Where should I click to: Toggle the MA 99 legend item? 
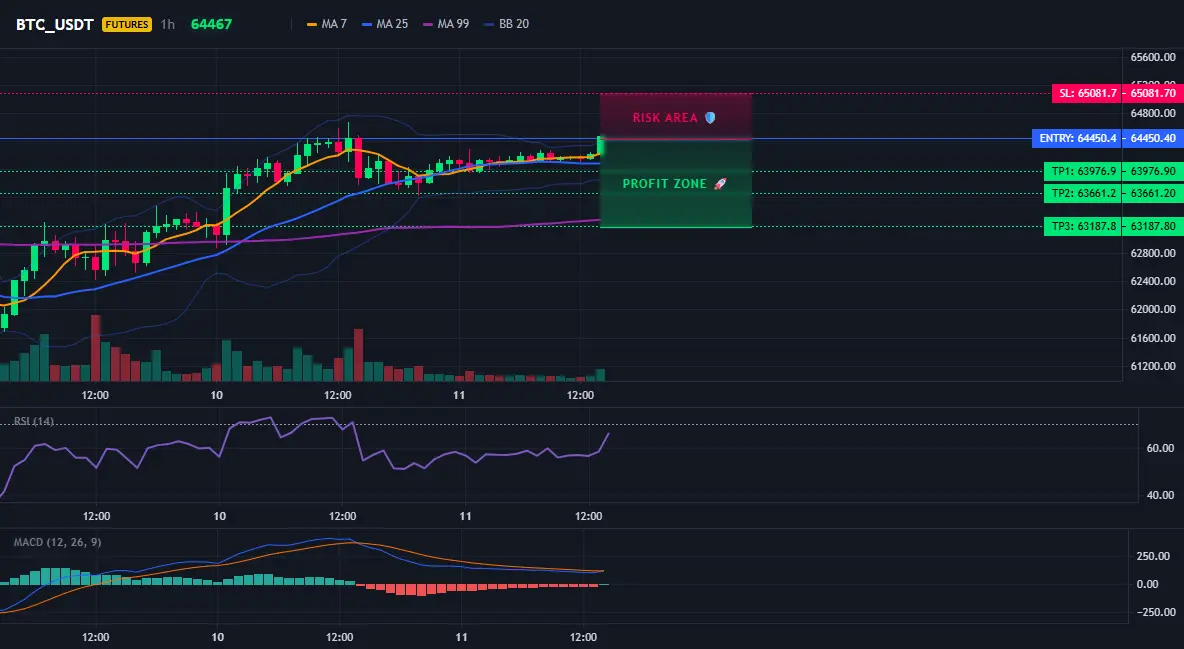coord(446,24)
